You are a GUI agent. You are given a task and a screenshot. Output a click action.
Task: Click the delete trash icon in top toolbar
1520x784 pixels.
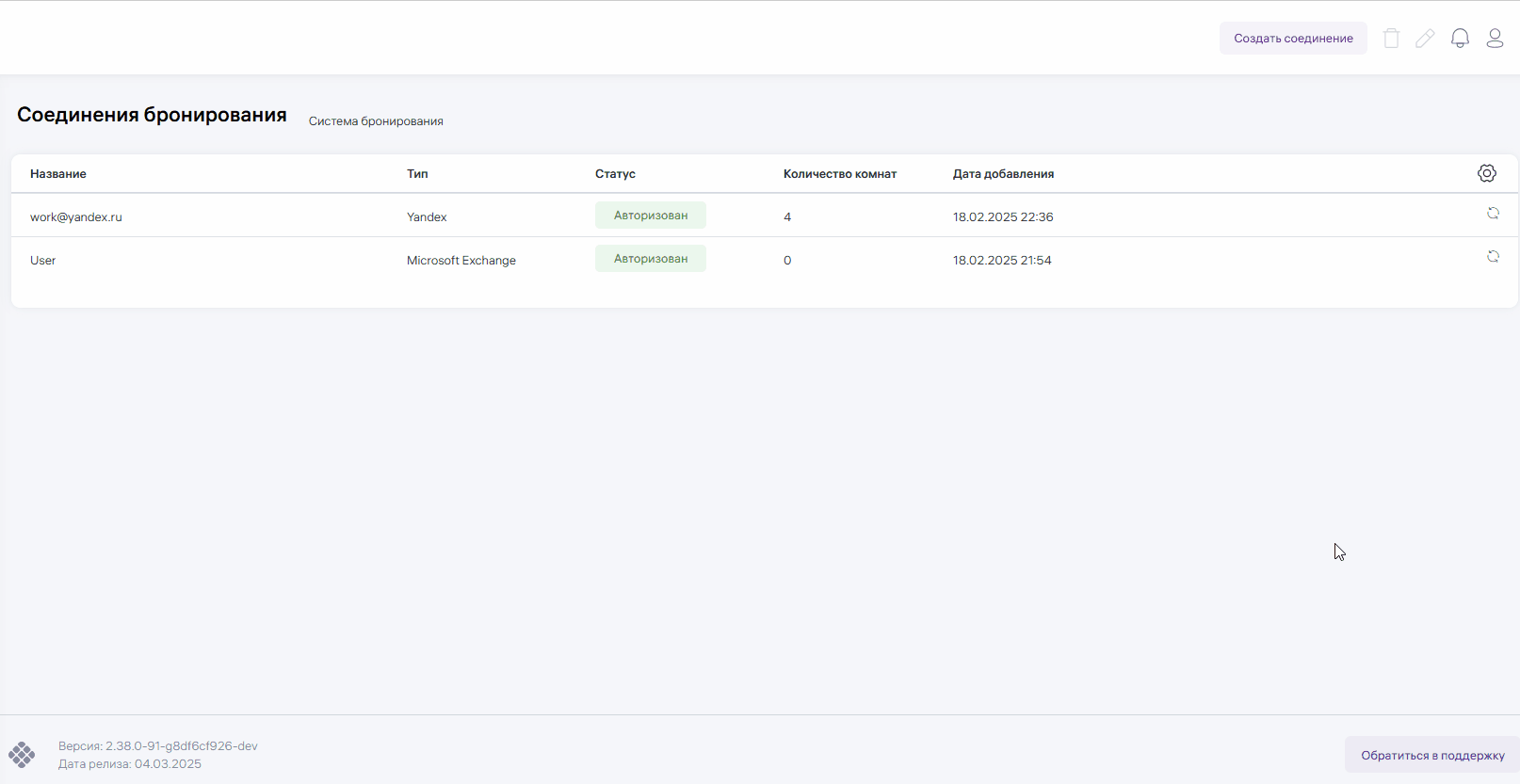point(1391,39)
